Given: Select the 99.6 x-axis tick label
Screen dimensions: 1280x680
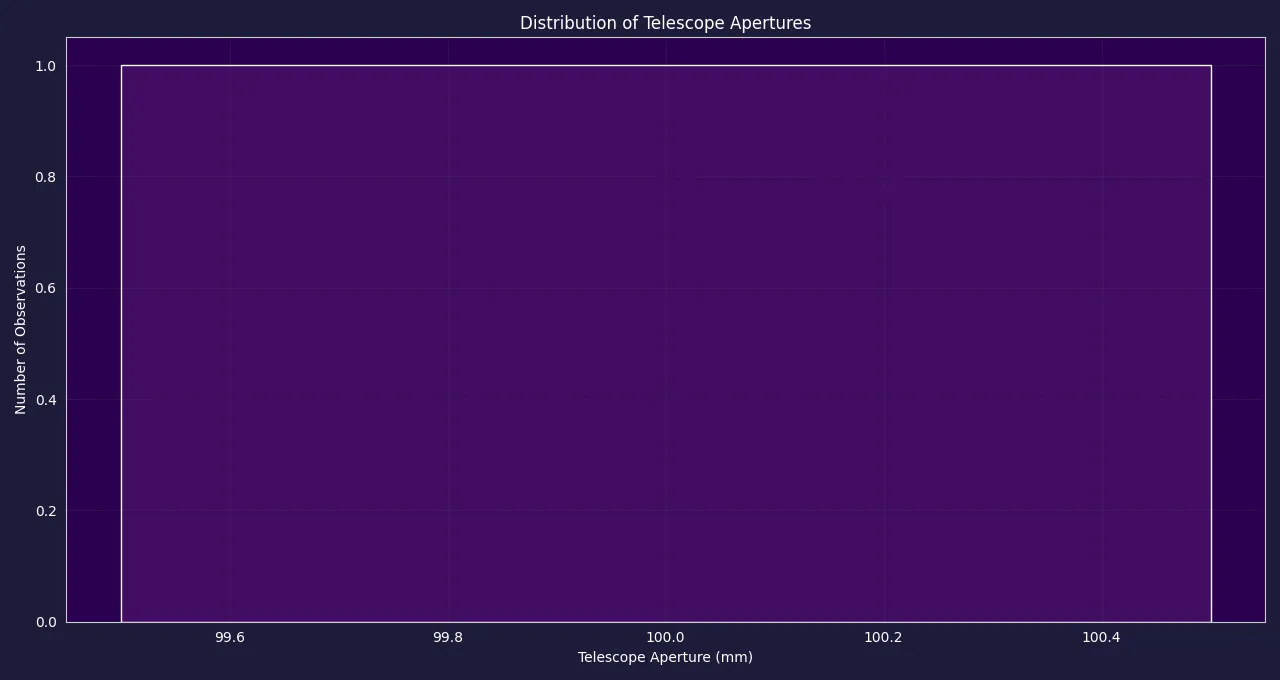Looking at the screenshot, I should click(x=230, y=638).
